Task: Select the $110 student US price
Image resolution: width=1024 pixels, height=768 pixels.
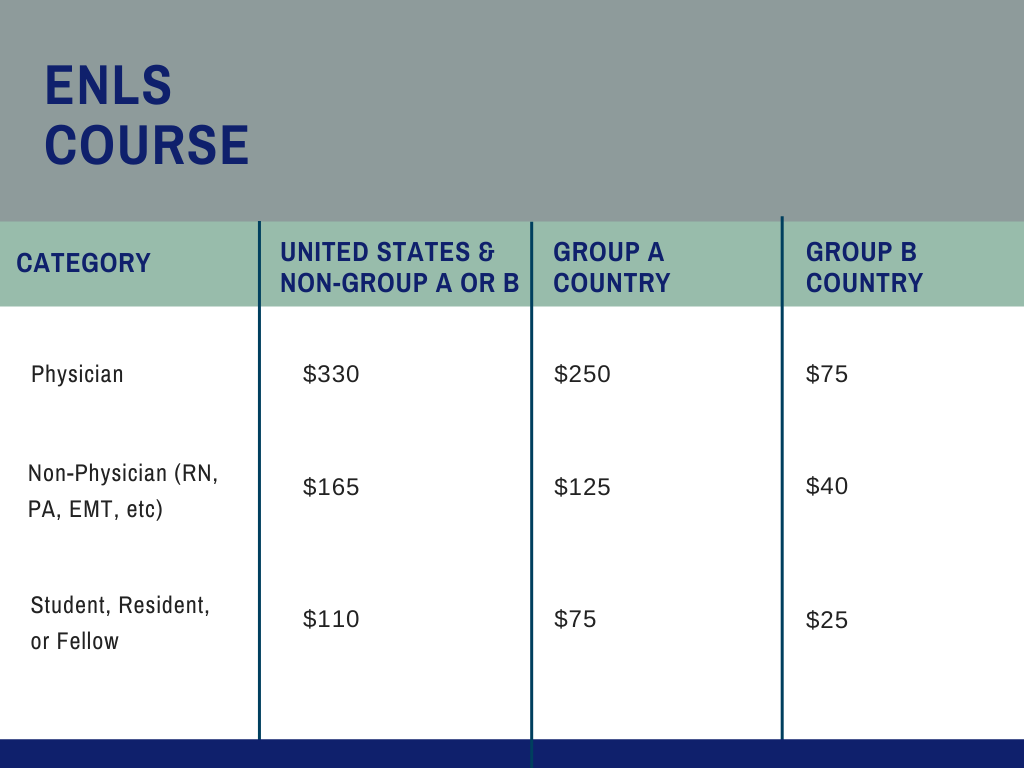Action: tap(331, 619)
